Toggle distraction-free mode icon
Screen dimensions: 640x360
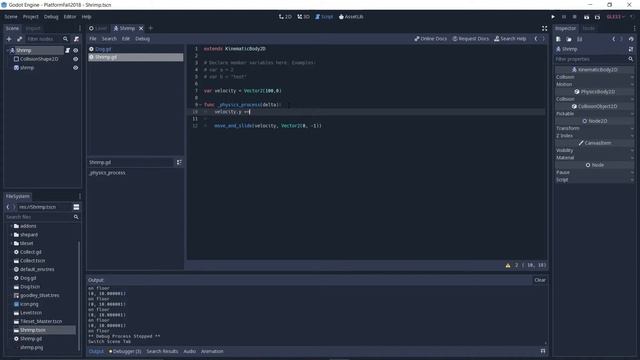(544, 28)
